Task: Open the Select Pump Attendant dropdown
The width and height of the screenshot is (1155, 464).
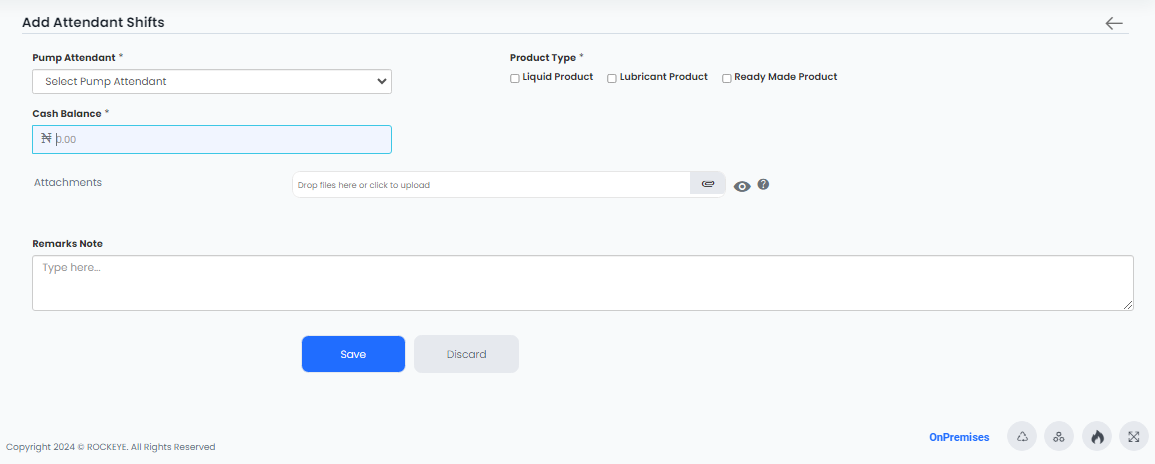Action: 211,82
